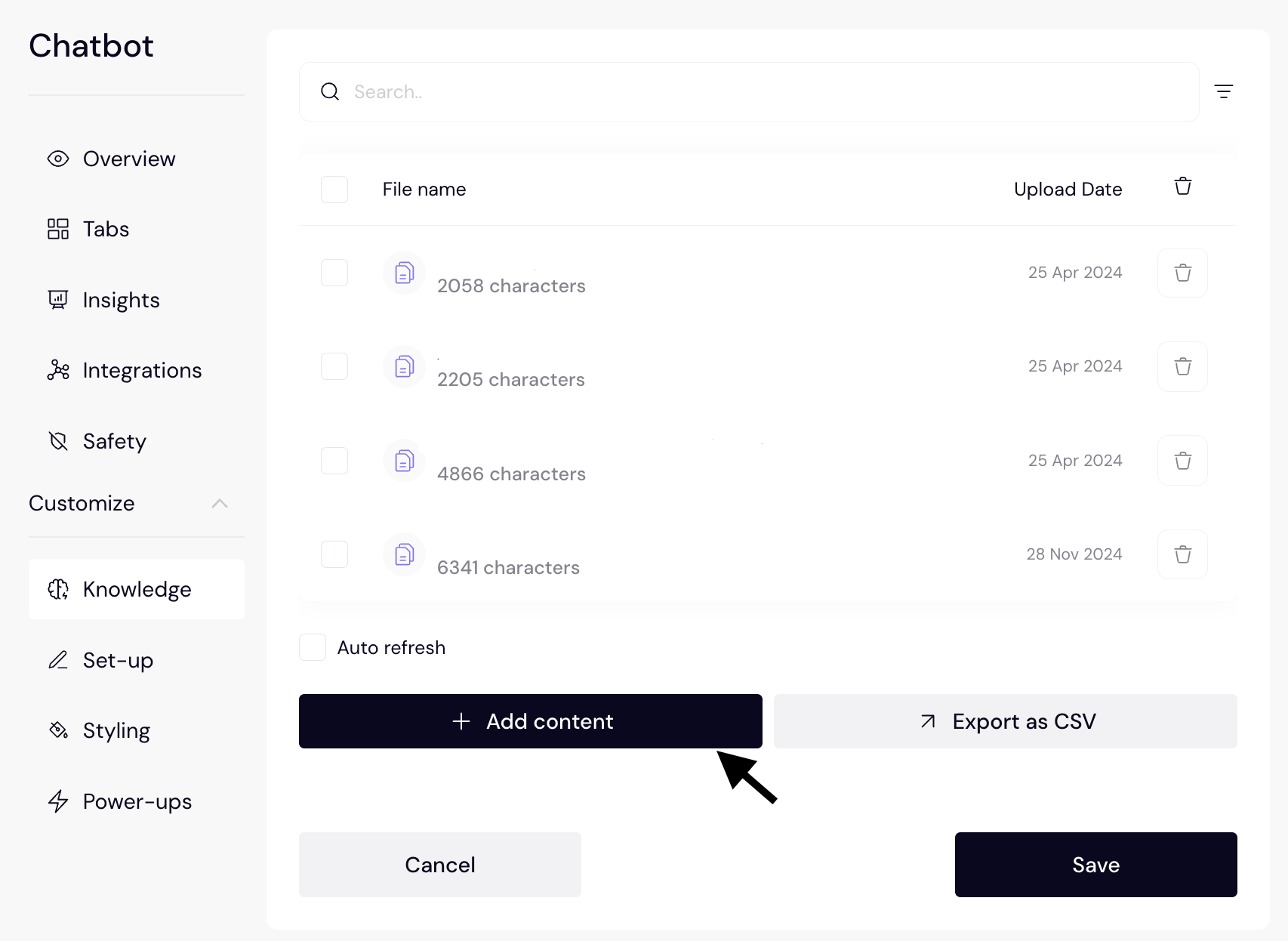Open the Safety settings
Viewport: 1288px width, 941px height.
[137, 441]
